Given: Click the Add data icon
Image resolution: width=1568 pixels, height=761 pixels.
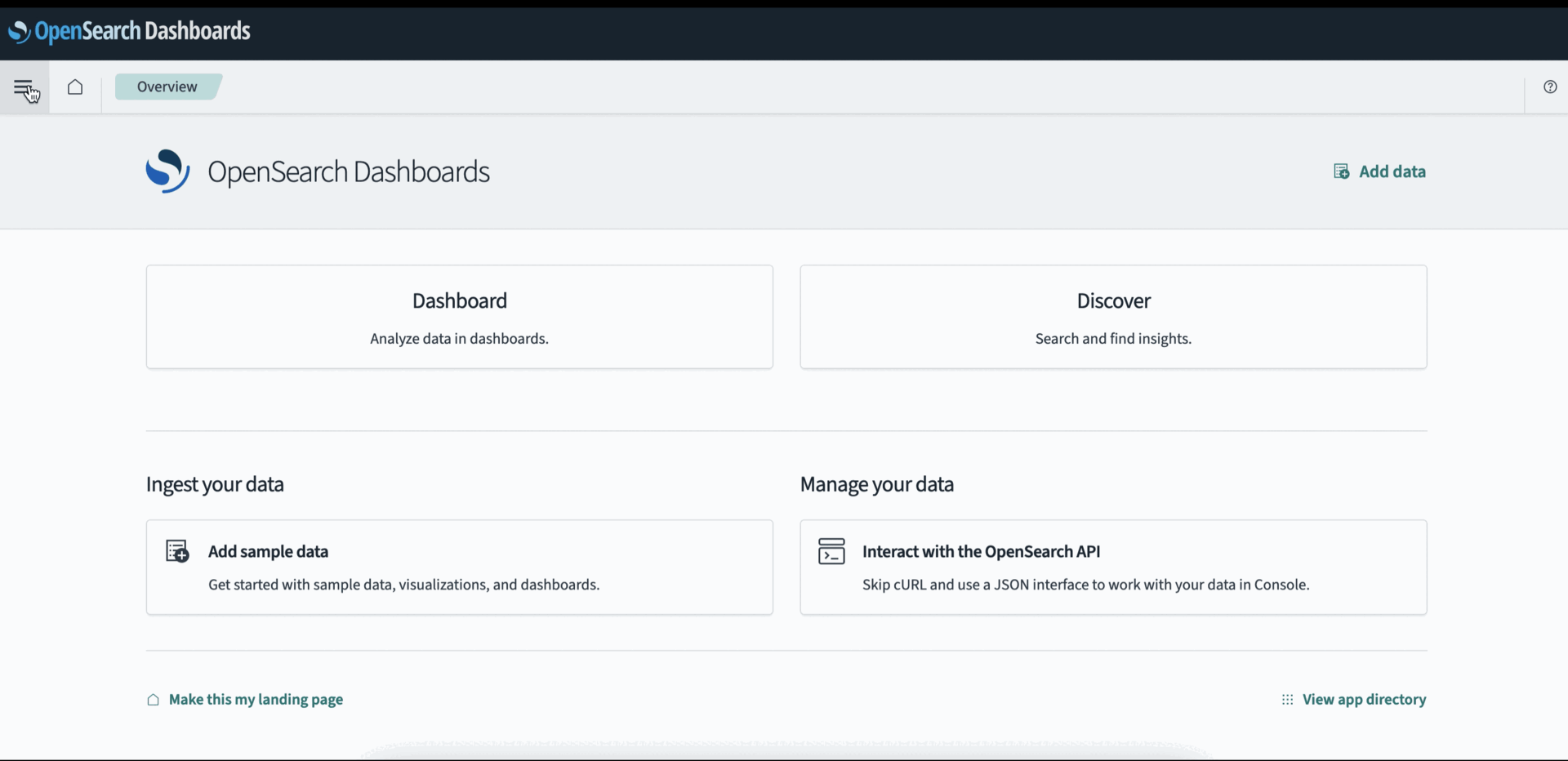Looking at the screenshot, I should point(1341,171).
